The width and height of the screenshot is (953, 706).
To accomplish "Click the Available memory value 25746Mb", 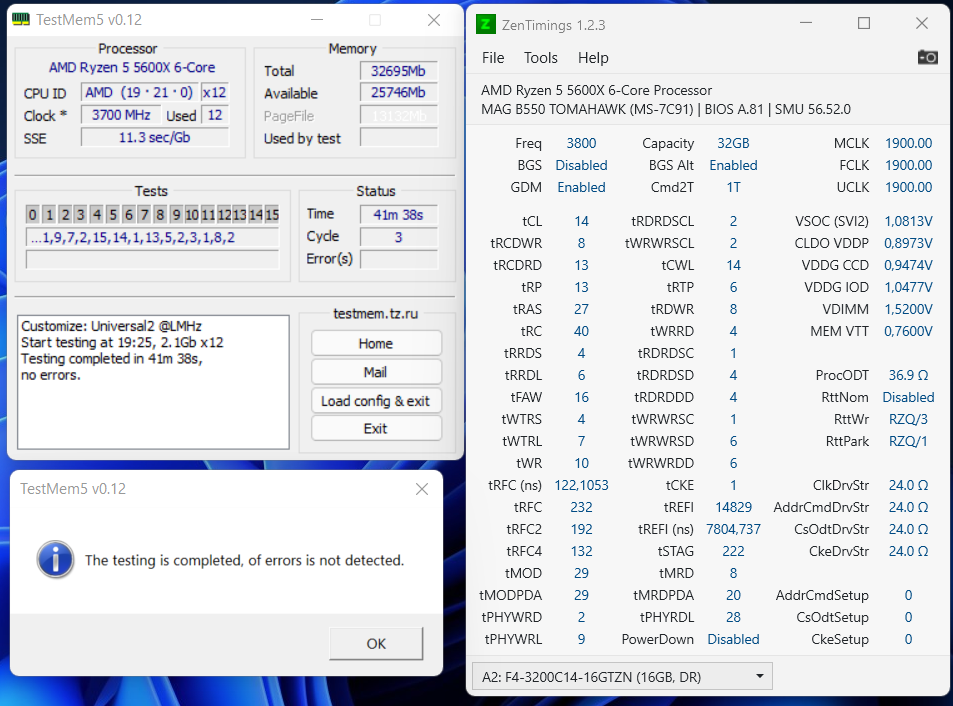I will [x=399, y=92].
